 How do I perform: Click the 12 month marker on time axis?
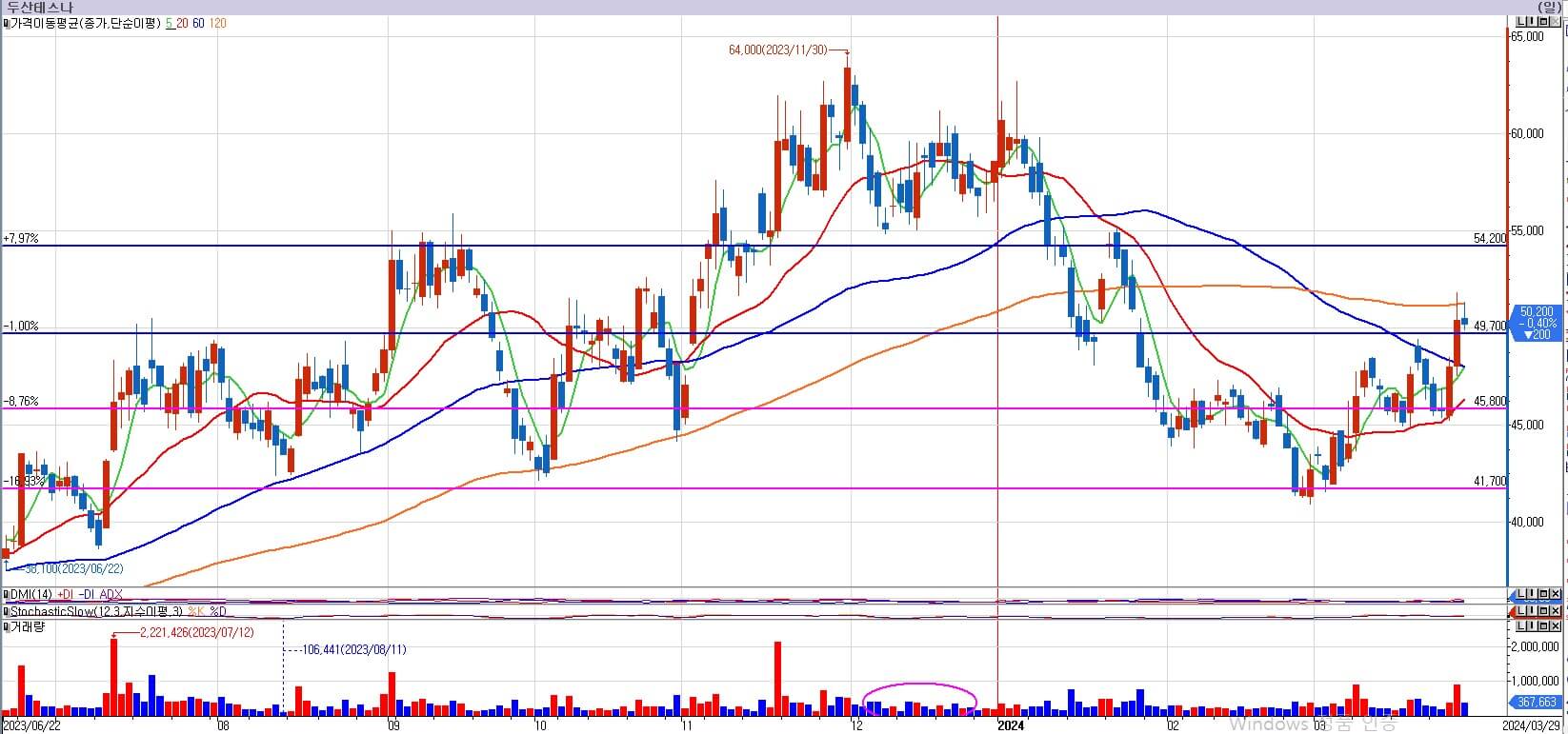pyautogui.click(x=856, y=726)
